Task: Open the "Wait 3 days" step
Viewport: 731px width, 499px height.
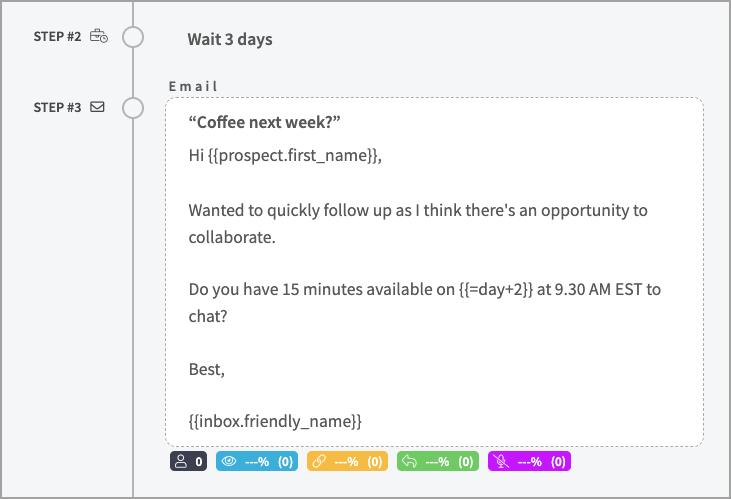Action: click(x=229, y=39)
